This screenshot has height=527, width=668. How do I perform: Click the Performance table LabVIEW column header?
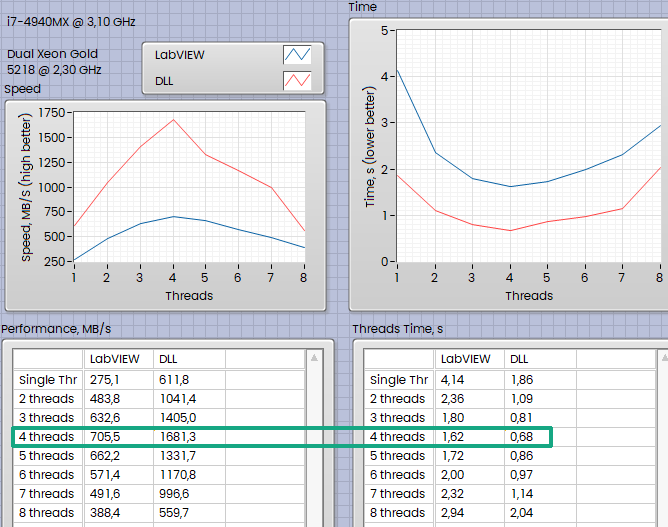(118, 359)
